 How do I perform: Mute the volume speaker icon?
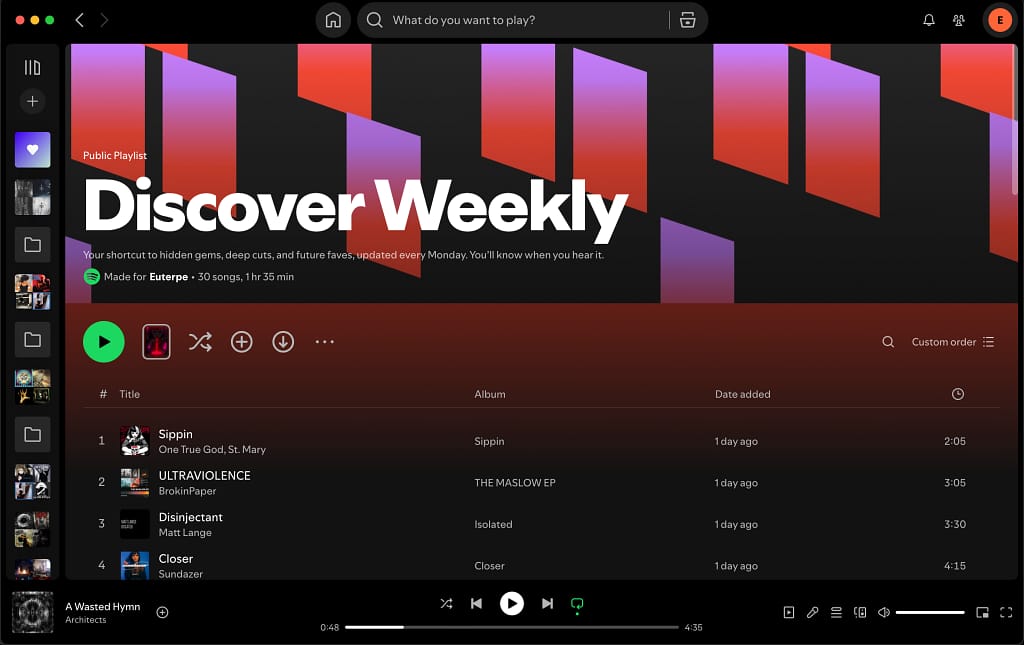(x=884, y=612)
